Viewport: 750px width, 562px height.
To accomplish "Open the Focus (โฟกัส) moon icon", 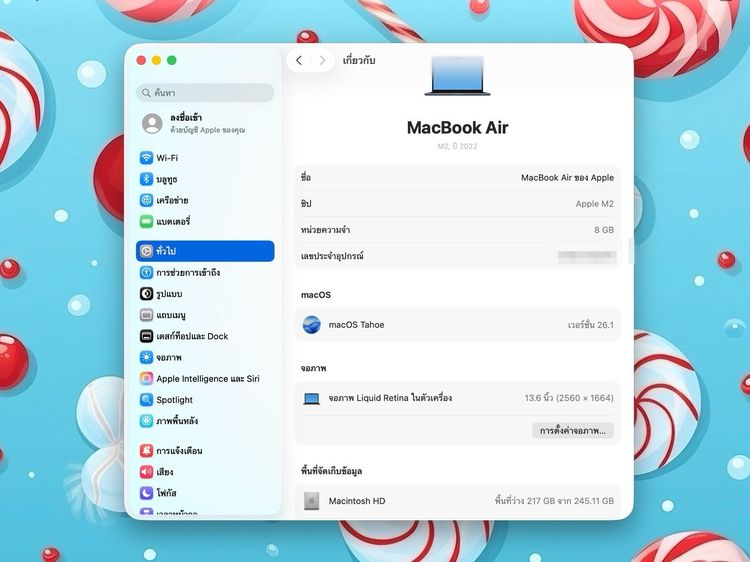I will (146, 493).
